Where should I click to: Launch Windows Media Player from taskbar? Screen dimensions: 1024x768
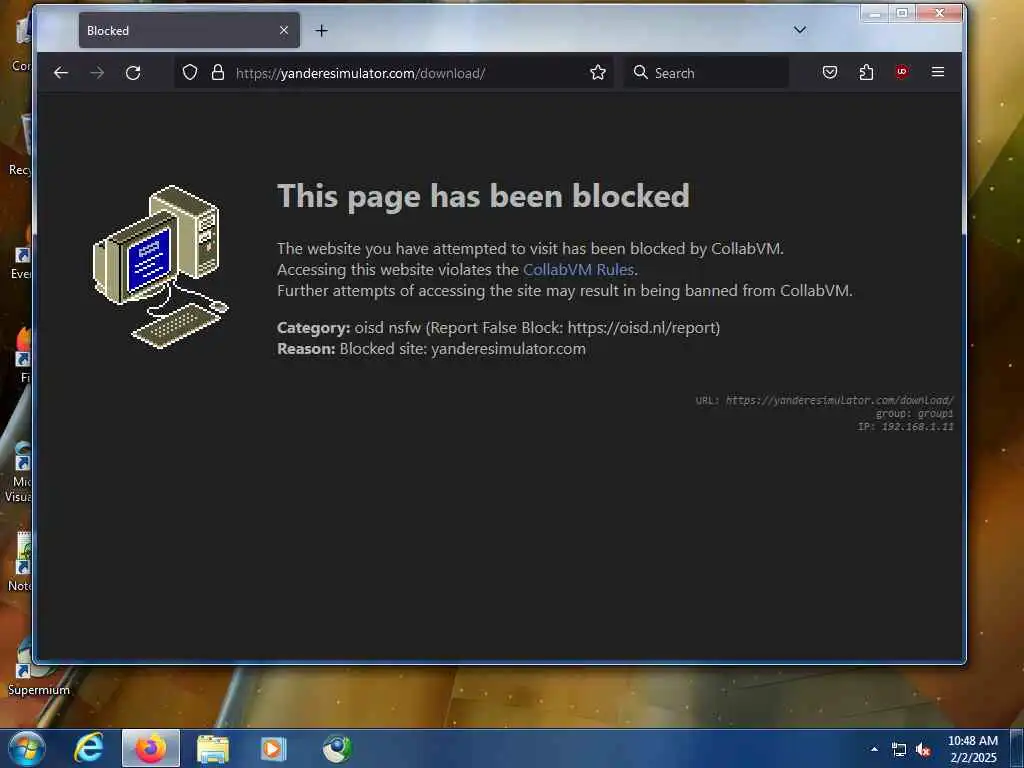click(x=273, y=749)
